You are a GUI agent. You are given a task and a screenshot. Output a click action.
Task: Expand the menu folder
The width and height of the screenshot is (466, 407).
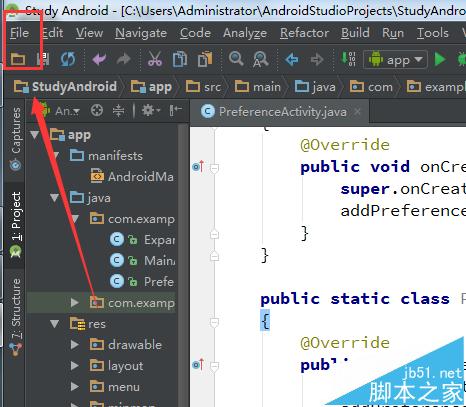[75, 387]
